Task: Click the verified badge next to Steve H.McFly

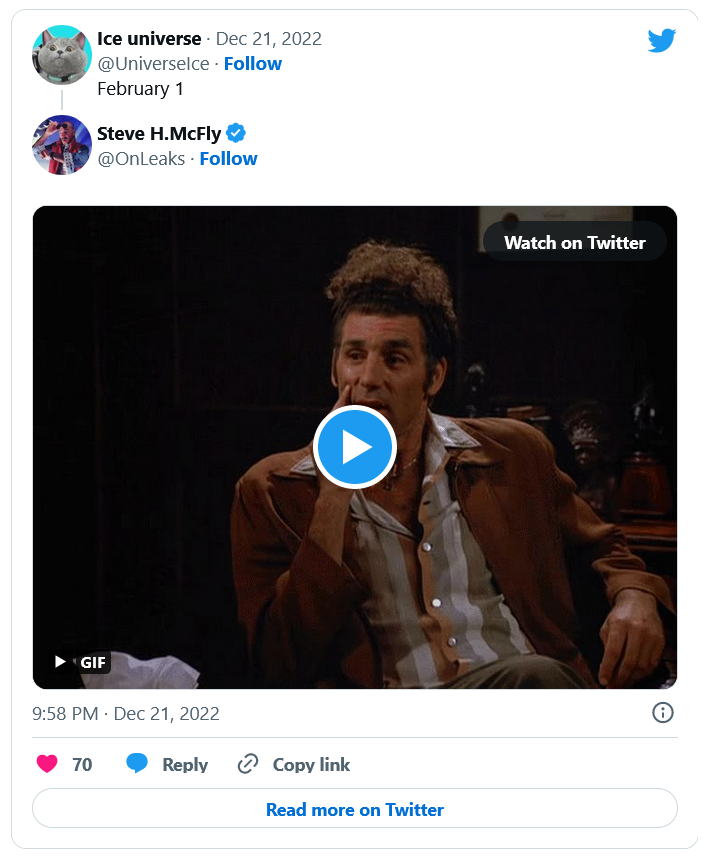Action: [x=236, y=134]
